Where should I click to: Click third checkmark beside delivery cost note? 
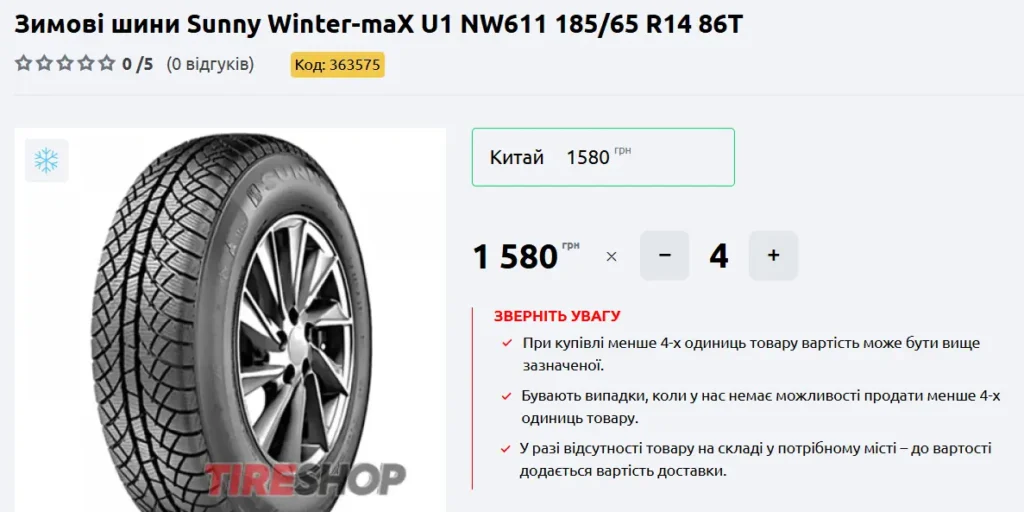[x=506, y=449]
